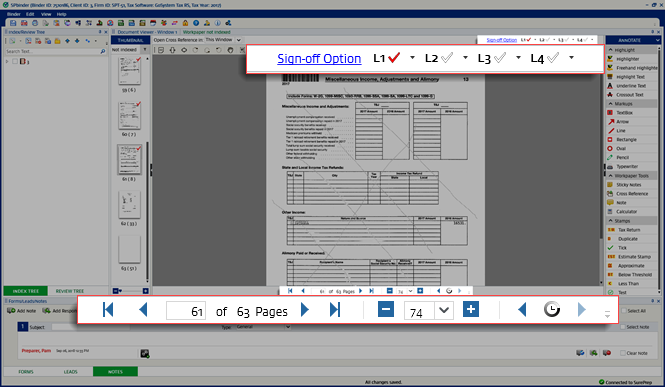Switch to the INDEX TREE tab
This screenshot has height=387, width=665.
click(25, 291)
